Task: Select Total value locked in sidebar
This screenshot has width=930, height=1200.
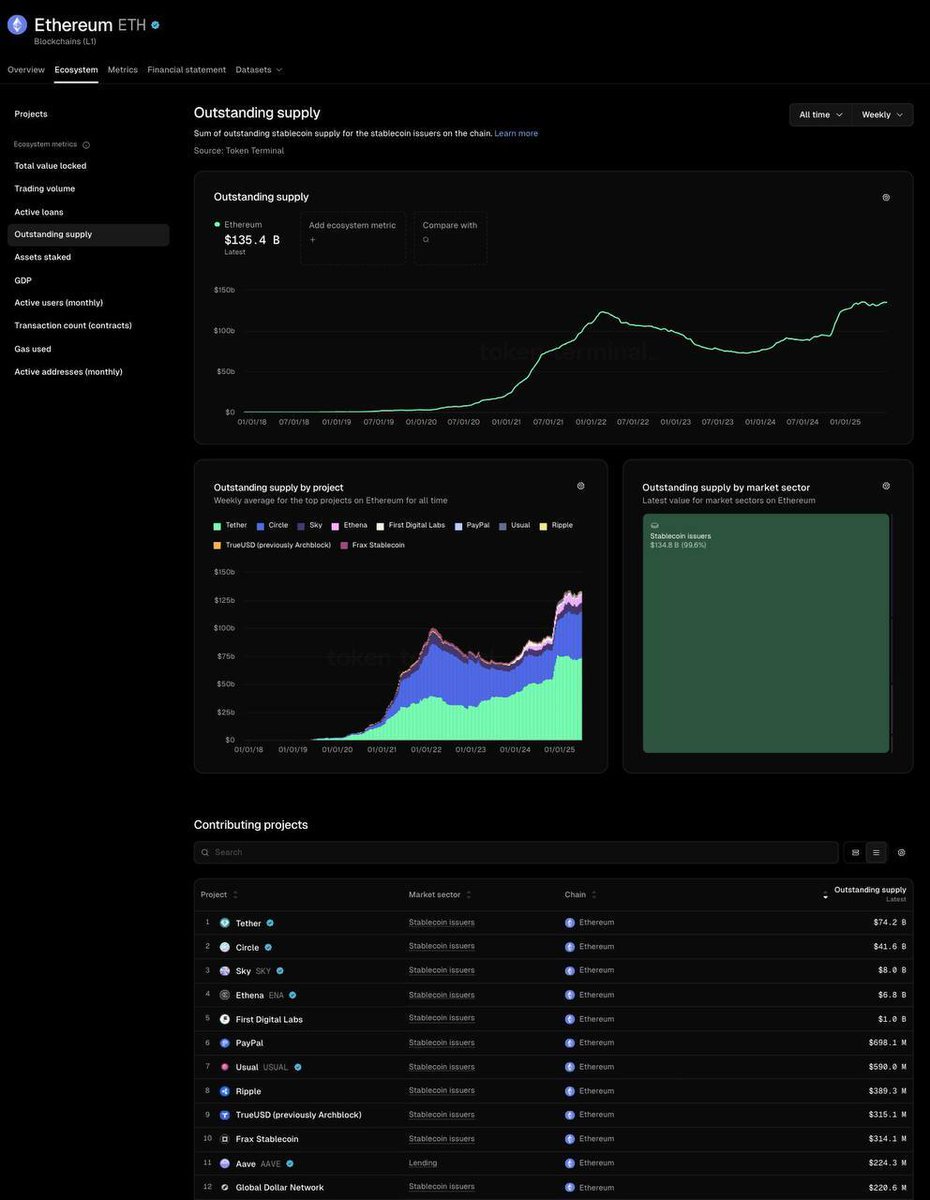Action: pos(50,166)
